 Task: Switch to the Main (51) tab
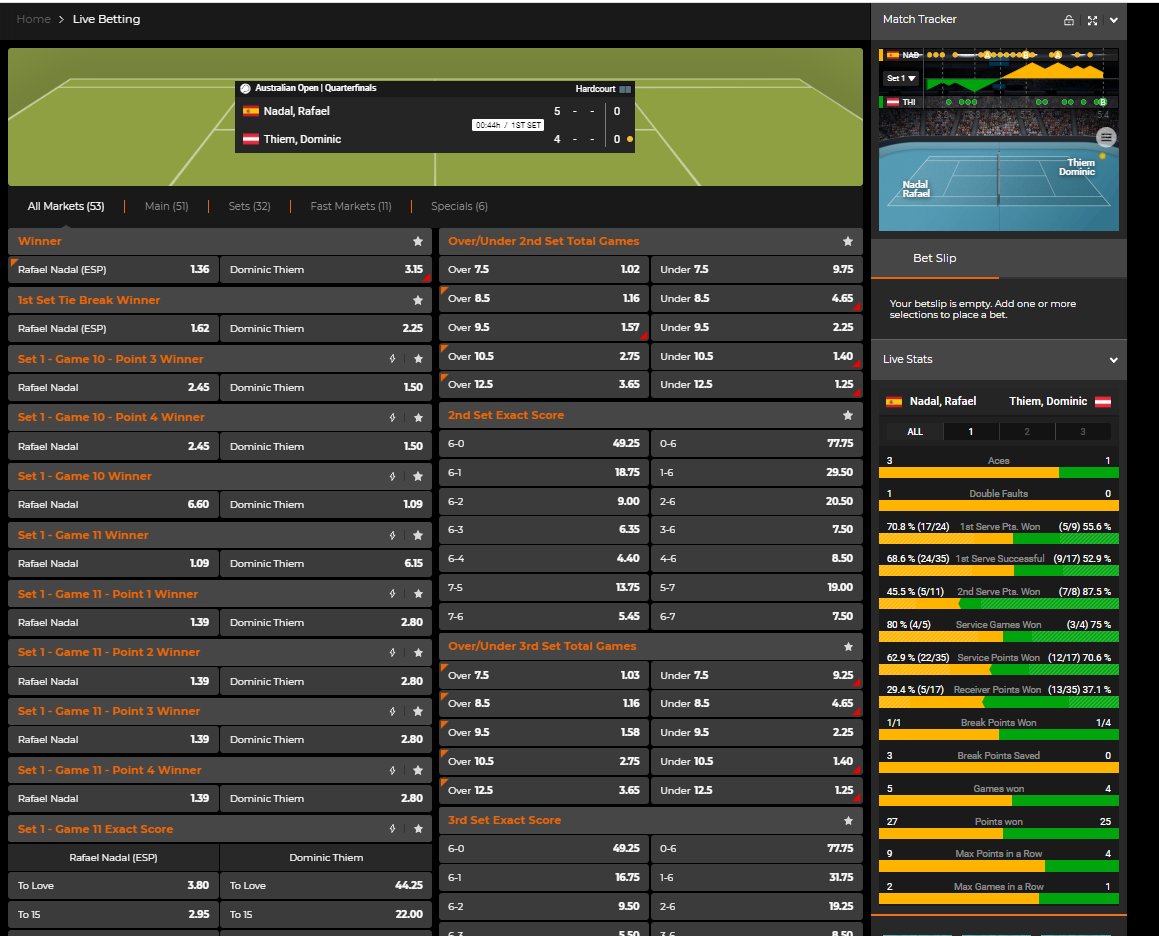[x=166, y=206]
